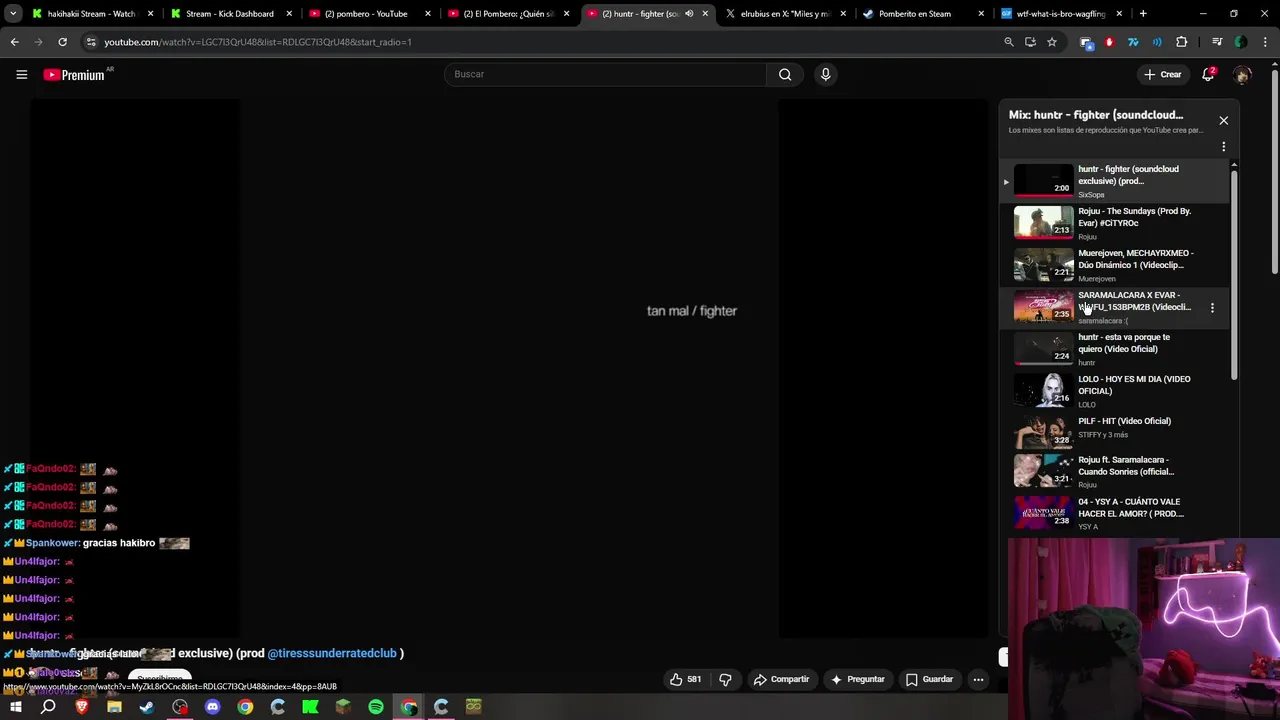1280x720 pixels.
Task: Go to the YouTube Premium home logo
Action: 74,75
